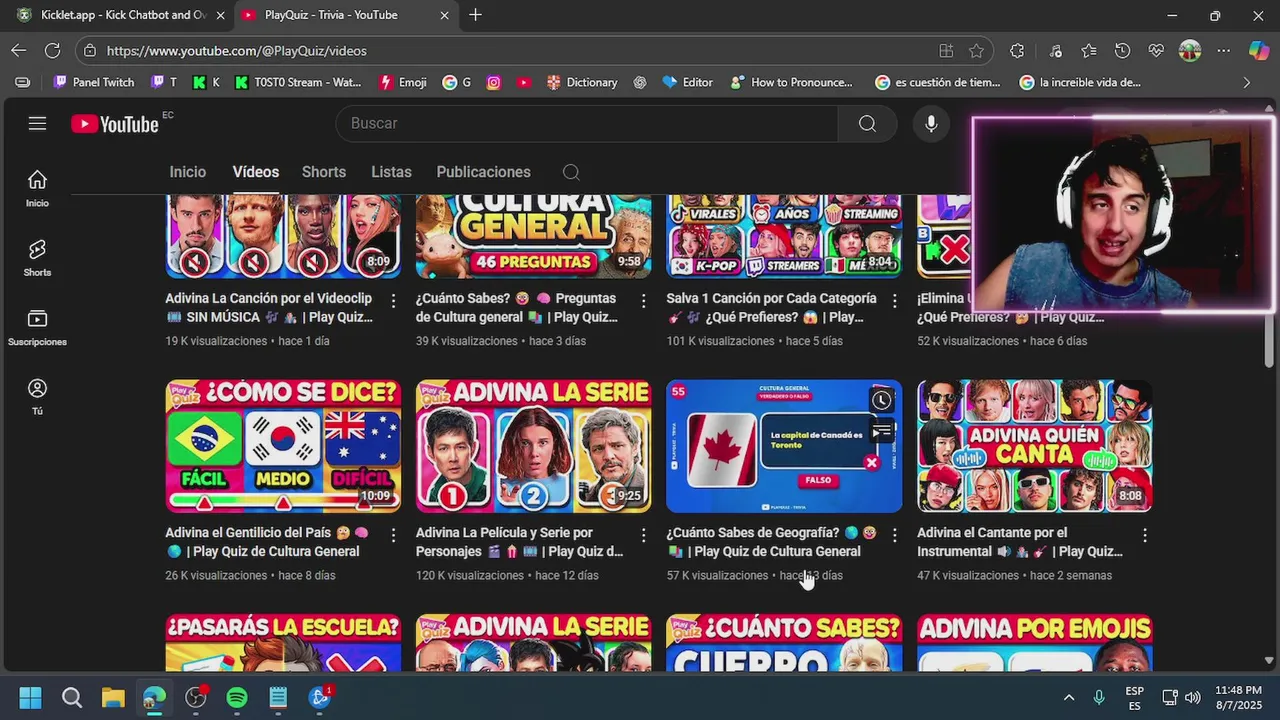This screenshot has width=1280, height=720.
Task: Open Suscripciones in the left sidebar
Action: pos(37,327)
